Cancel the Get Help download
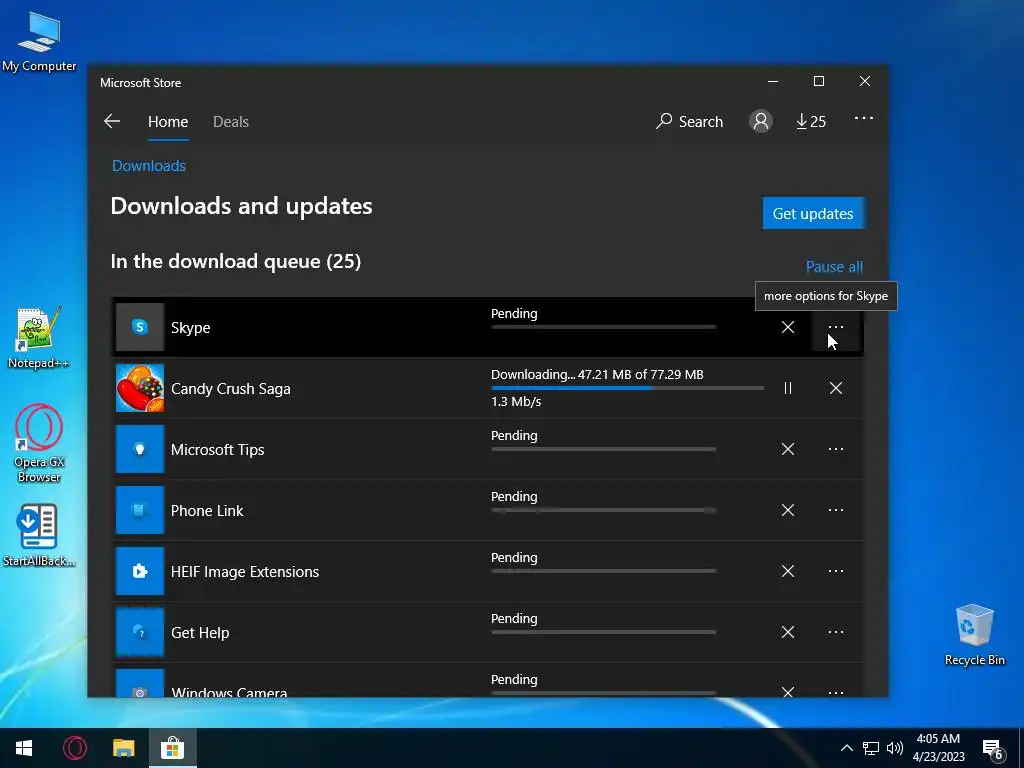The height and width of the screenshot is (768, 1024). point(788,632)
